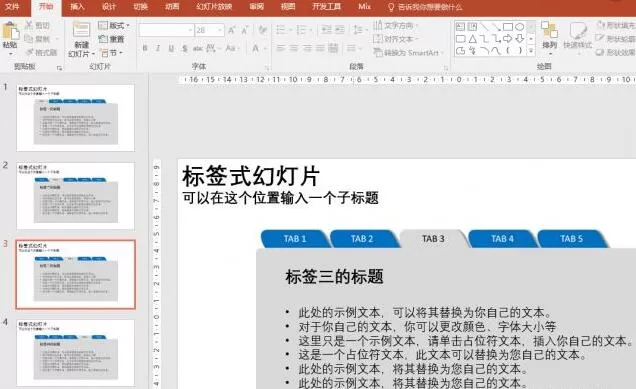Screen dimensions: 636x389
Task: Click the TAB 1 shape on slide
Action: pyautogui.click(x=295, y=239)
